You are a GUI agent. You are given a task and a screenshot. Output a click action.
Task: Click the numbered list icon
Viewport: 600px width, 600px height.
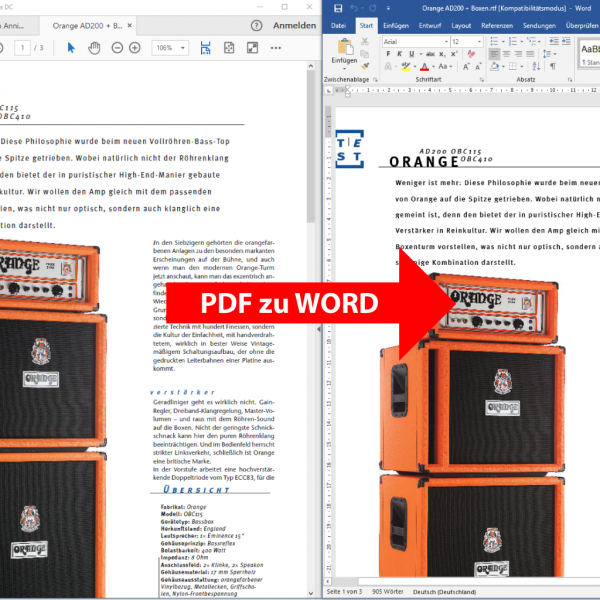pyautogui.click(x=513, y=41)
